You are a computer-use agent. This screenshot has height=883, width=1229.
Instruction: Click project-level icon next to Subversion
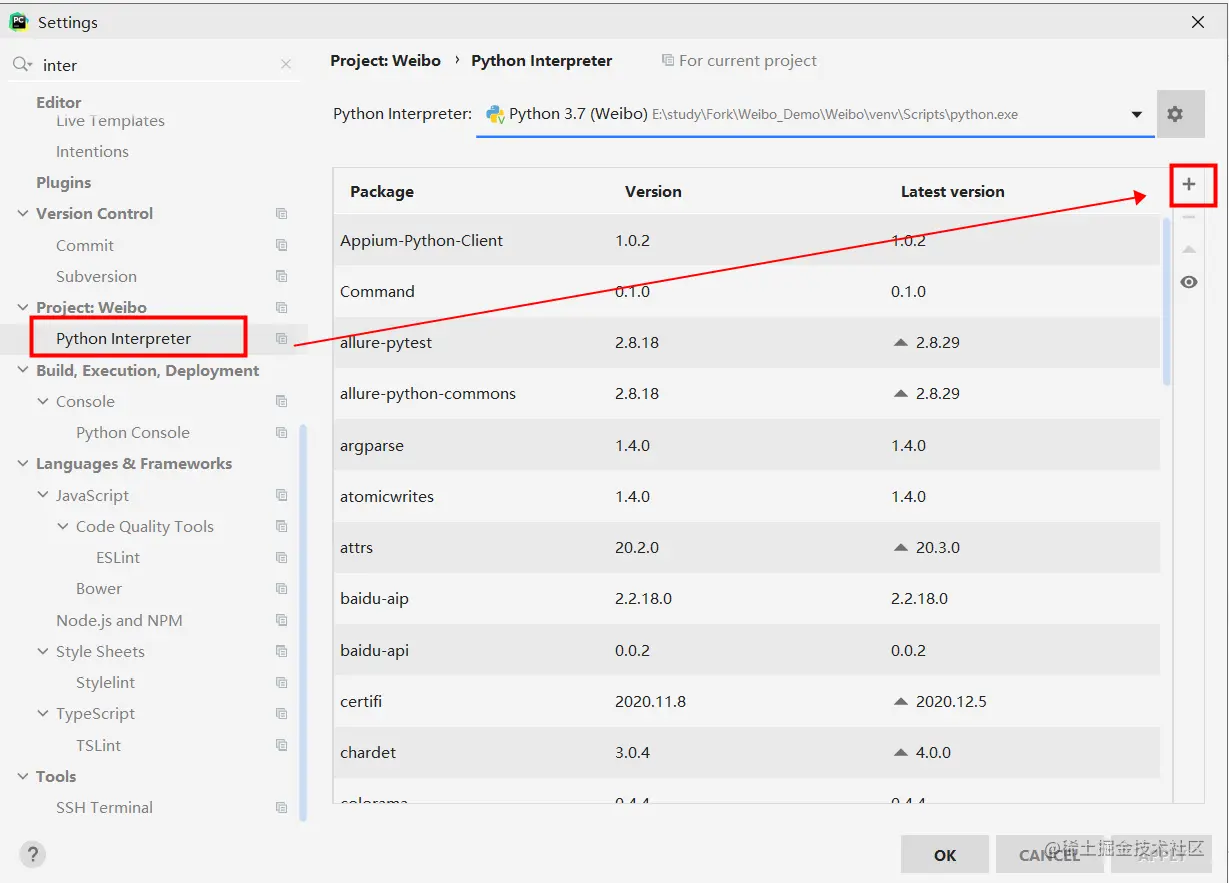click(x=282, y=276)
